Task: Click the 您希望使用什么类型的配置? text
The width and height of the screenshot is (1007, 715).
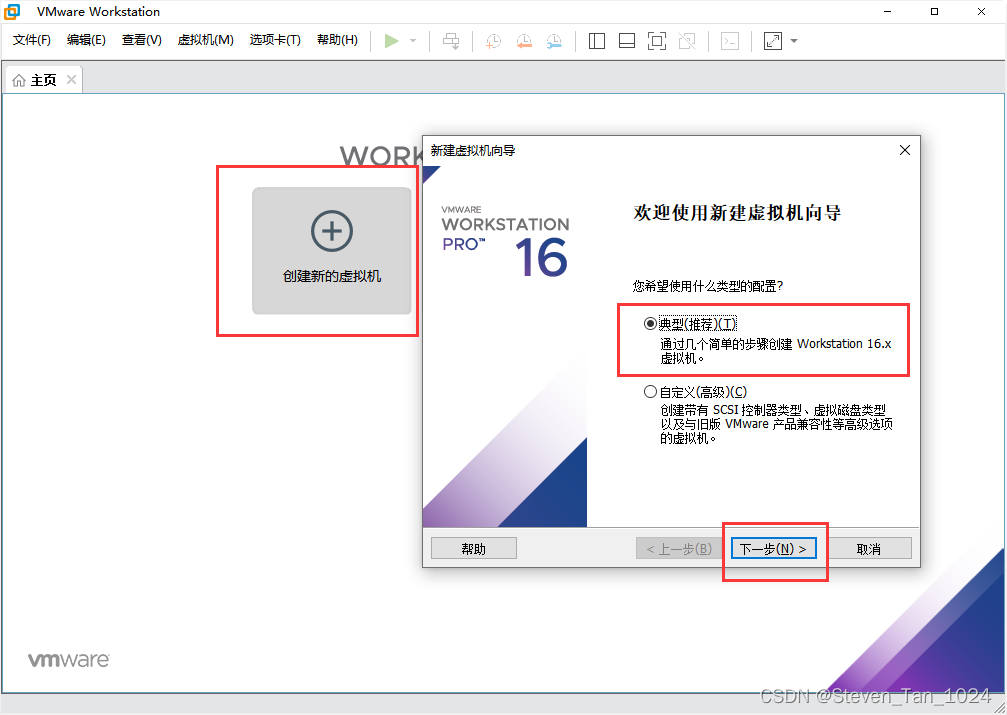Action: pos(708,286)
